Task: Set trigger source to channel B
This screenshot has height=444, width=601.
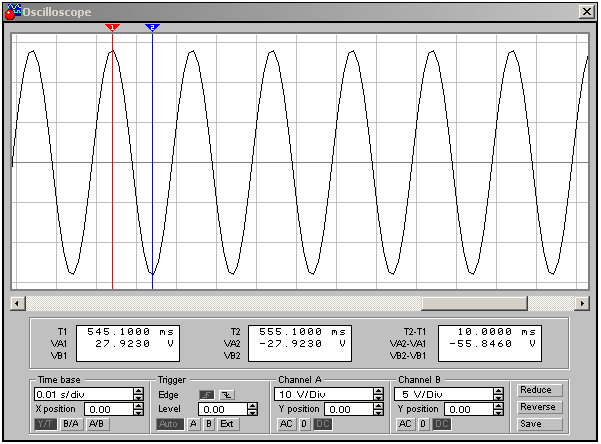Action: pos(209,424)
